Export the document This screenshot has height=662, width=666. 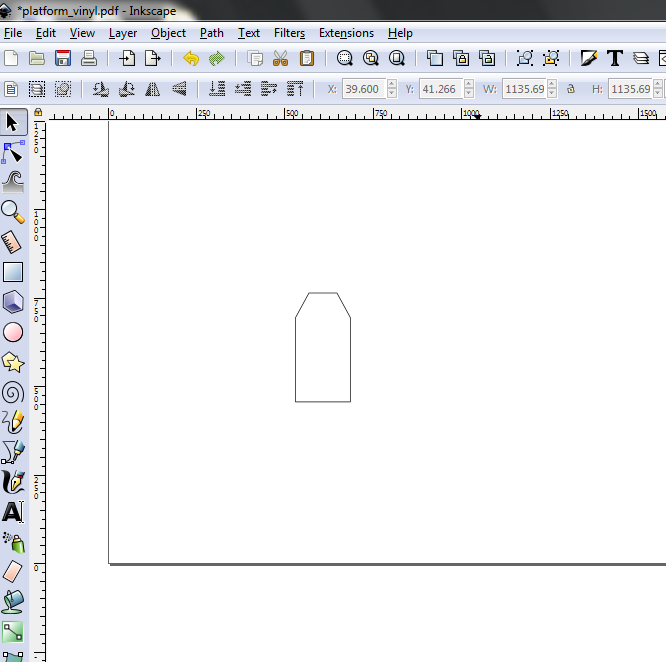152,58
